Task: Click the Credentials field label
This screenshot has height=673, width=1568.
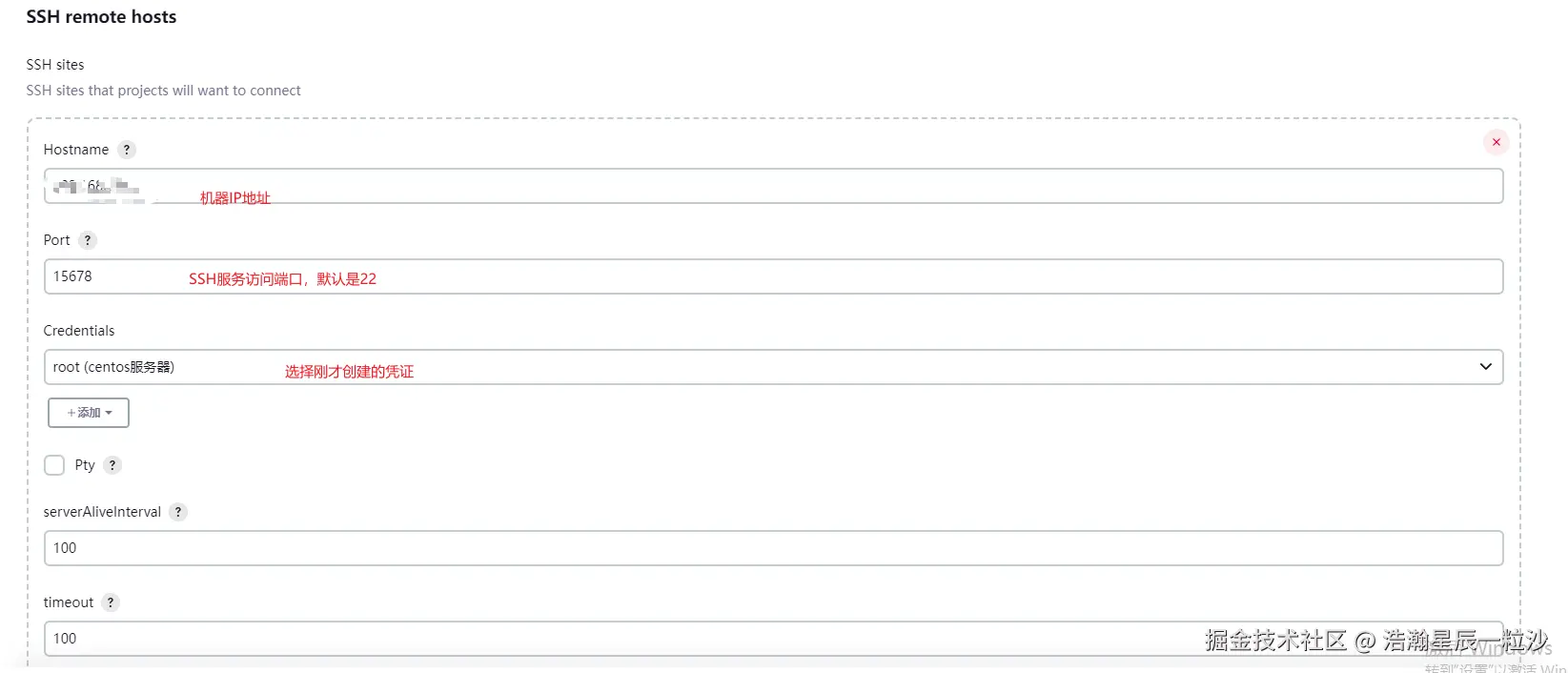Action: pos(79,331)
